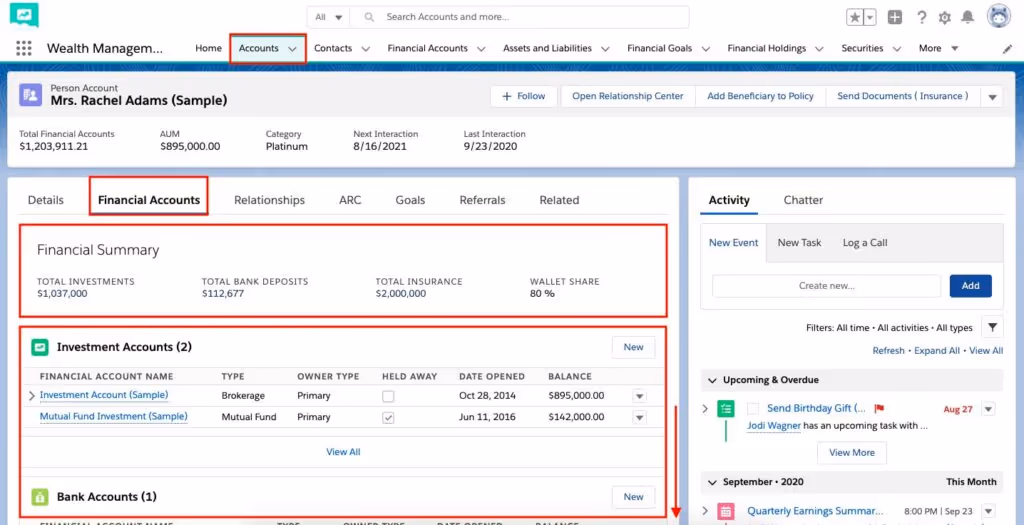Open the Securities dropdown chevron
The image size is (1024, 525).
point(897,48)
